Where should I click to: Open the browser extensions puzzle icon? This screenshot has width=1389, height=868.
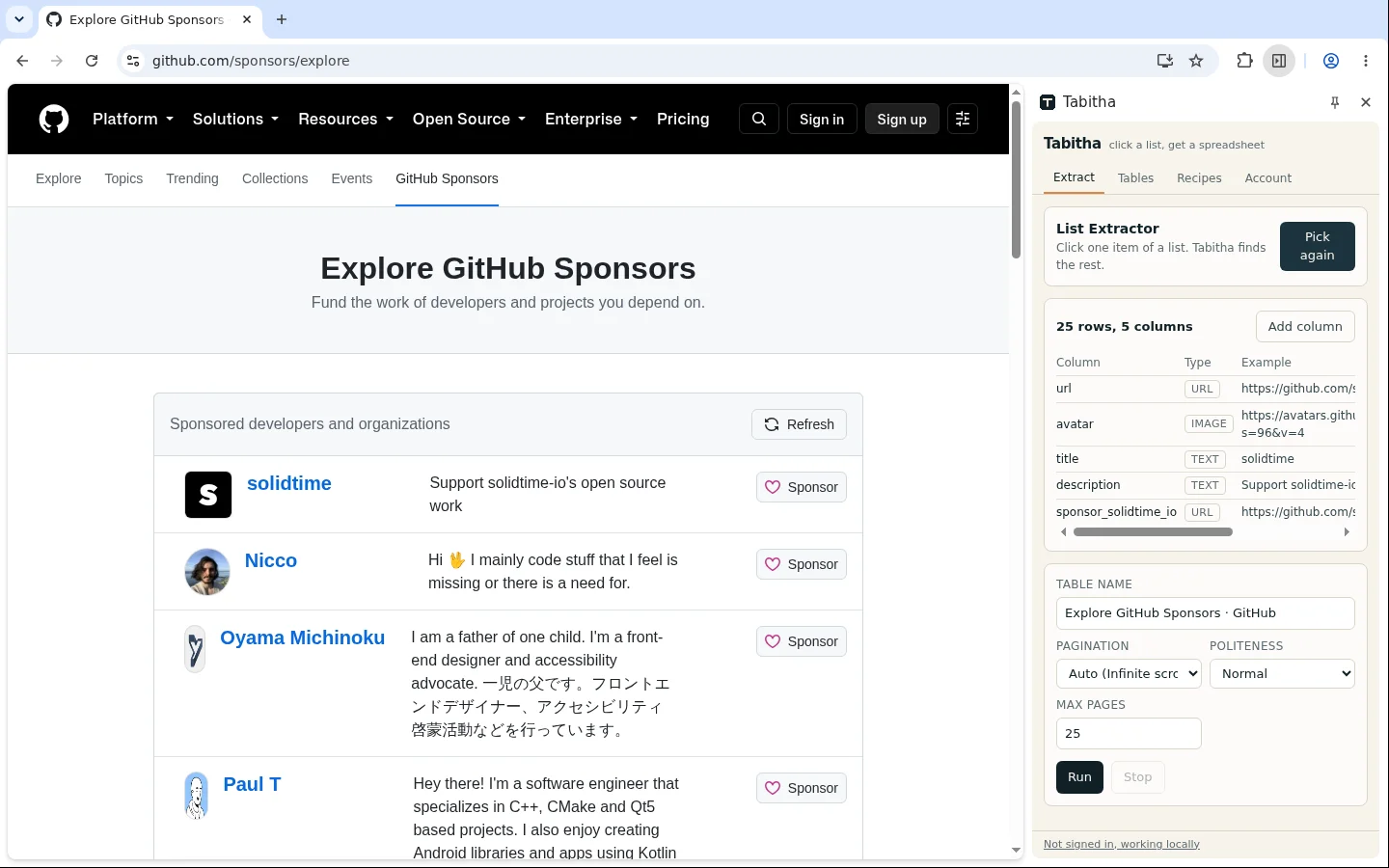click(x=1244, y=61)
